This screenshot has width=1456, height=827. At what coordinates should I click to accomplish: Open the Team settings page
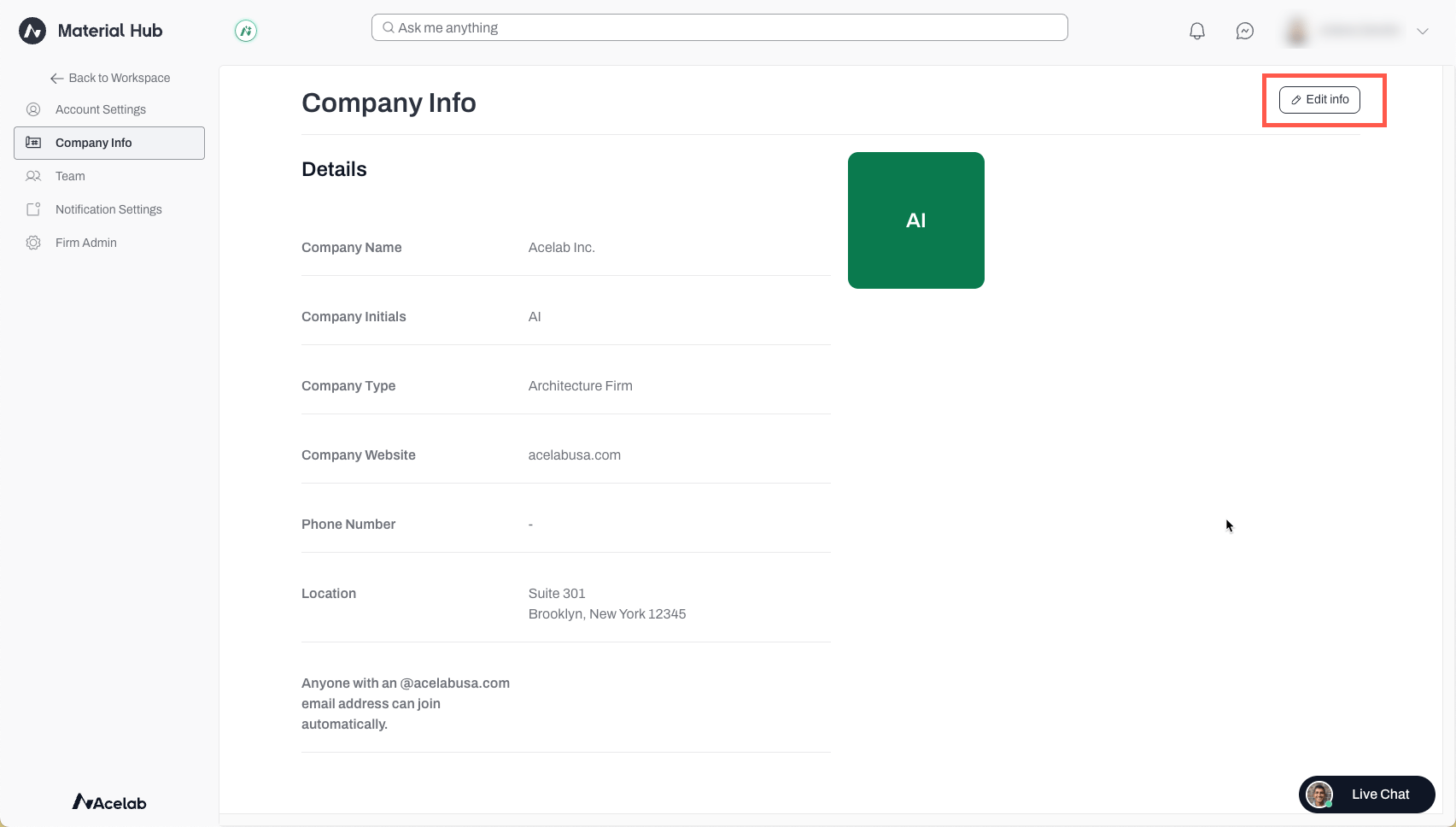point(70,176)
